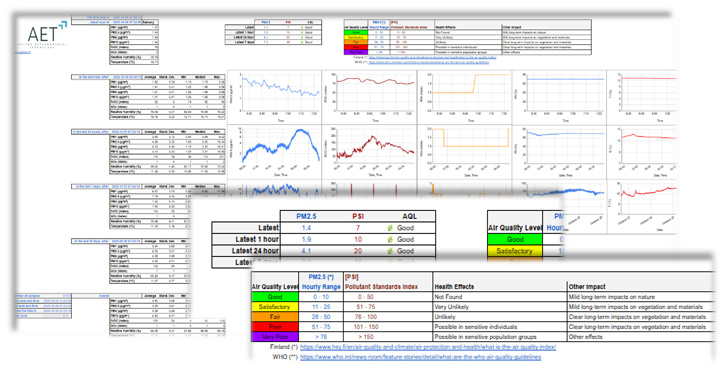Open the last-hour NOx orange step chart
Screen dimensions: 725x372
[464, 98]
